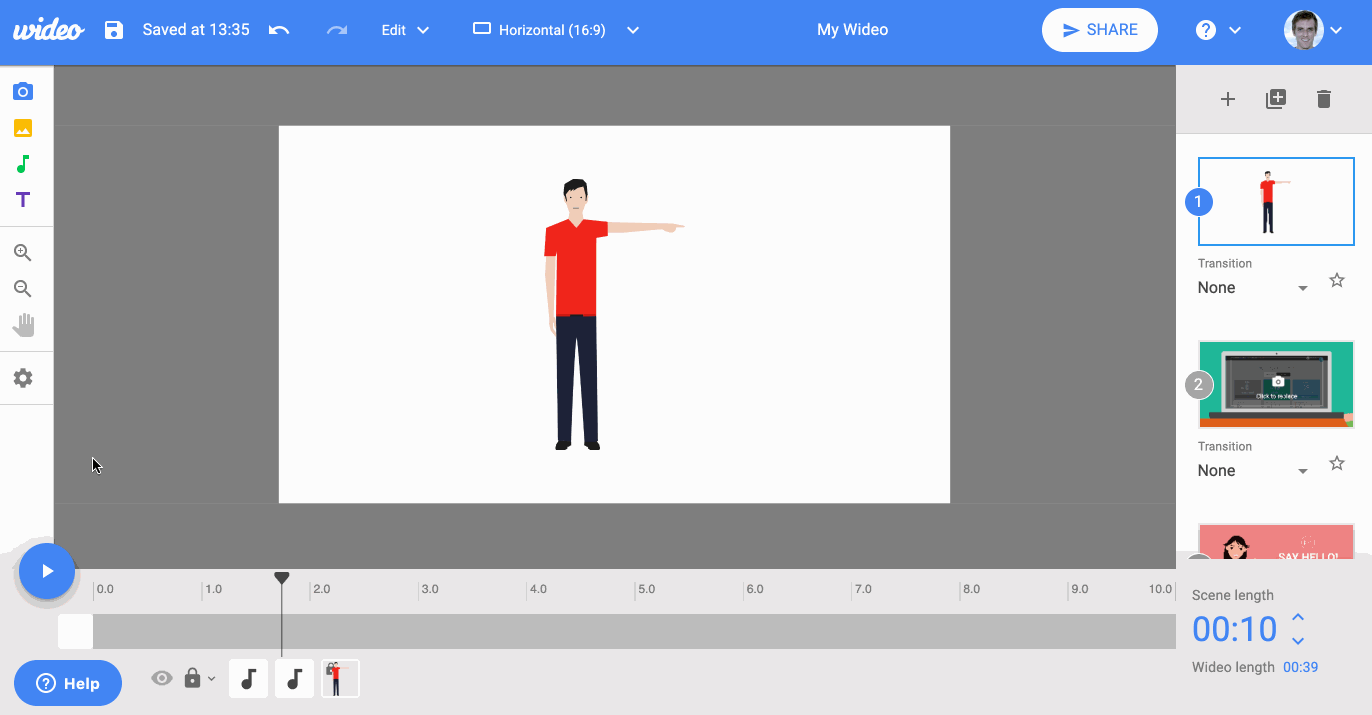Click the SHARE button
Image resolution: width=1372 pixels, height=715 pixels.
pos(1100,30)
